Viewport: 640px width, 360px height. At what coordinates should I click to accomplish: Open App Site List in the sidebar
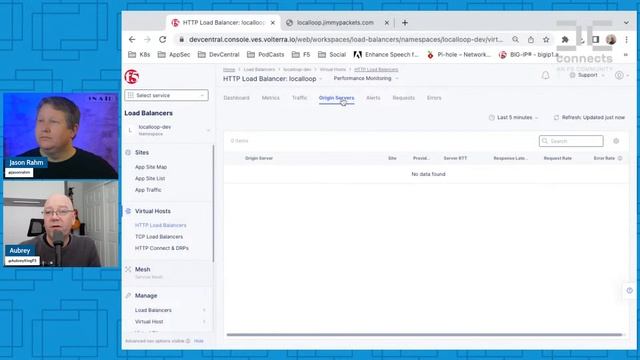(150, 178)
